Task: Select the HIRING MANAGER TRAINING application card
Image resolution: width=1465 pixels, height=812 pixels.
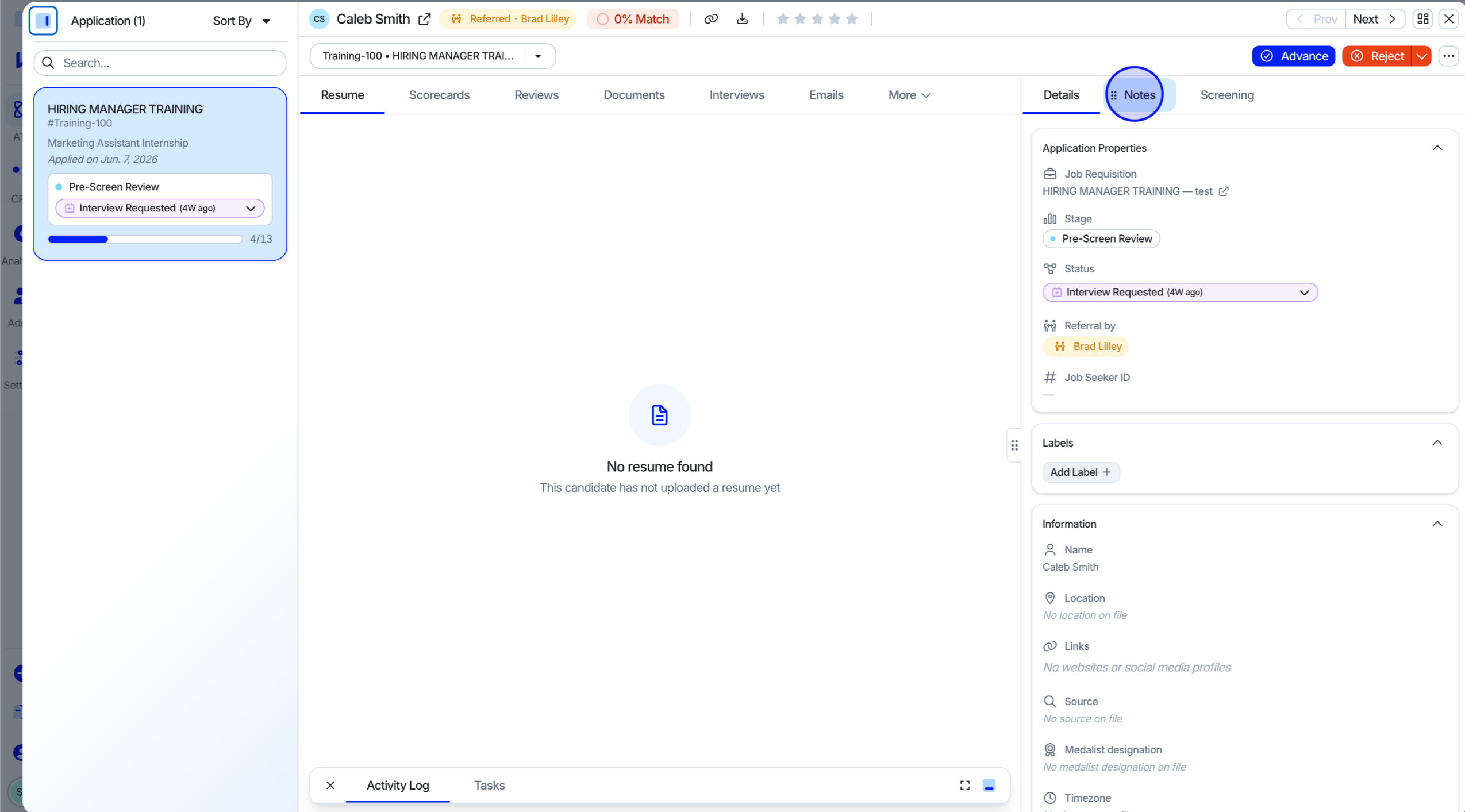Action: click(x=160, y=174)
